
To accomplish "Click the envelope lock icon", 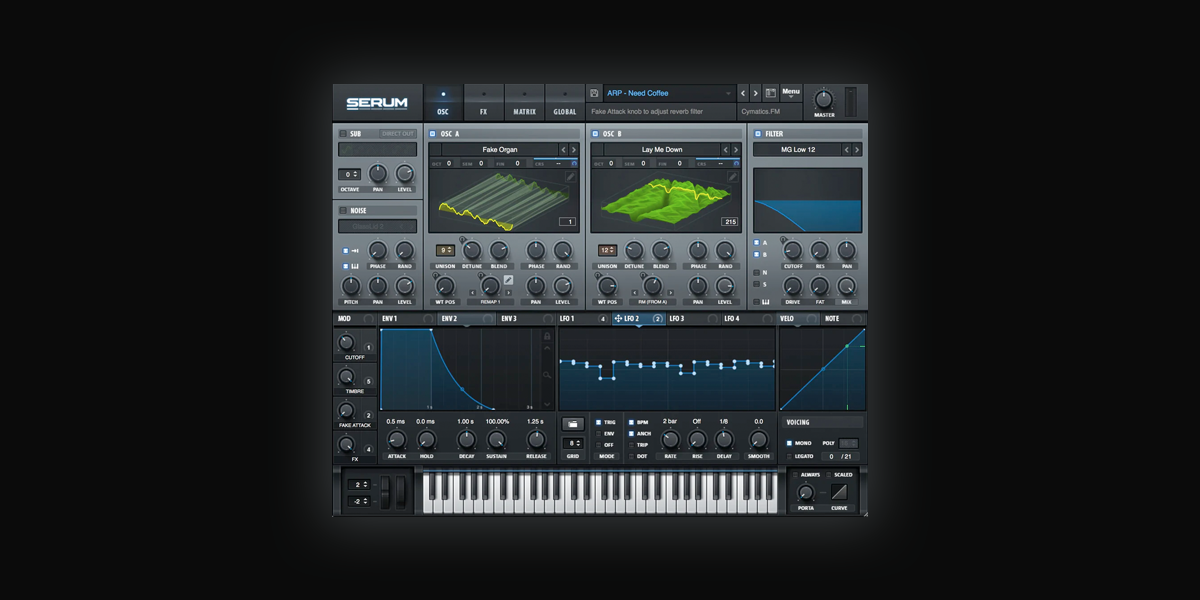I will pos(547,337).
